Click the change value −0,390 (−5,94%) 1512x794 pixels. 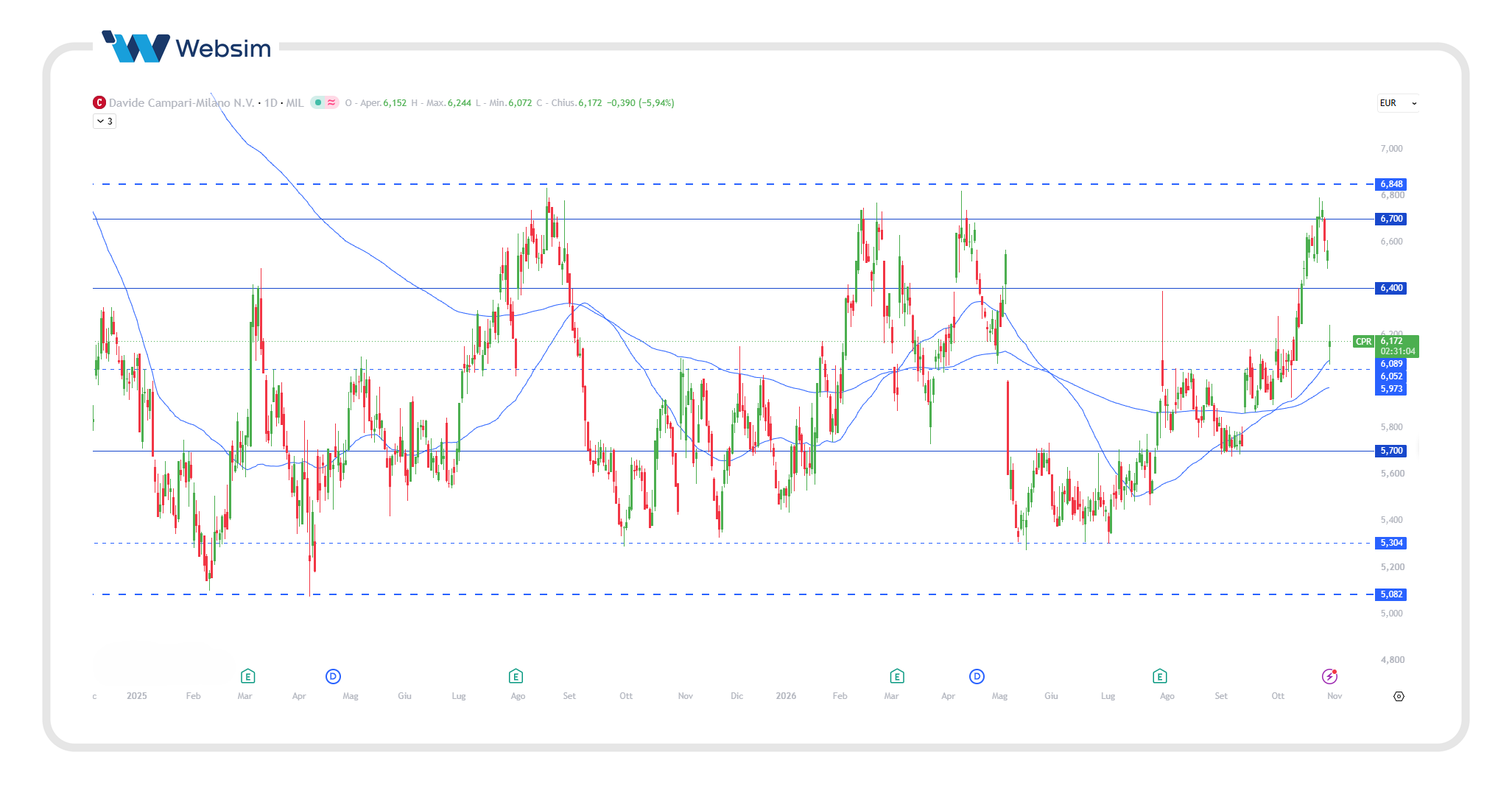pos(640,103)
